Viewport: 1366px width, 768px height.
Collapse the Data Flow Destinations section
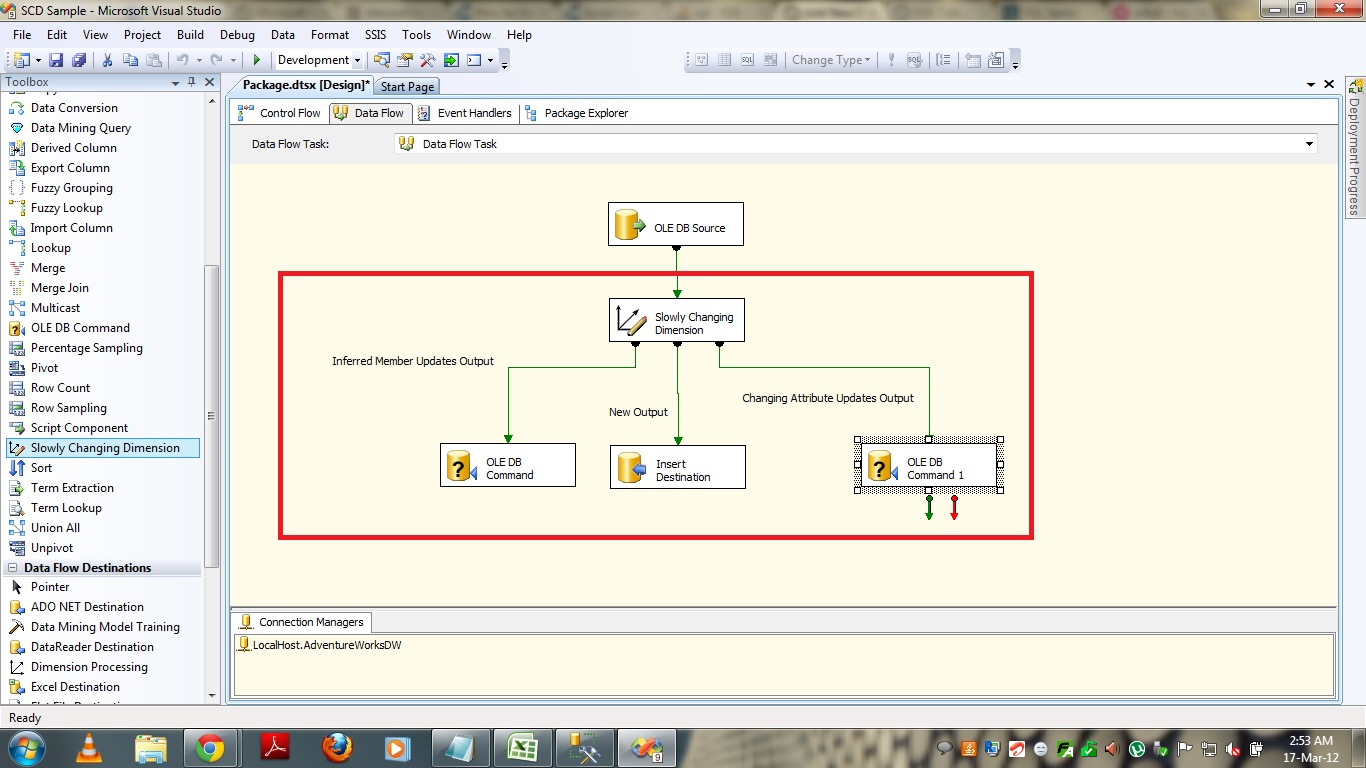(13, 568)
